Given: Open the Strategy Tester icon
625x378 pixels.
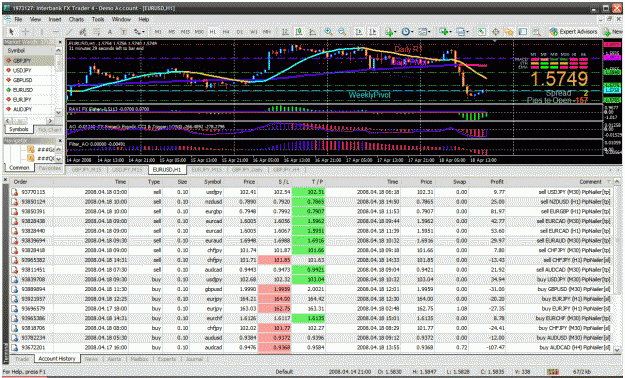Looking at the screenshot, I should tap(537, 32).
